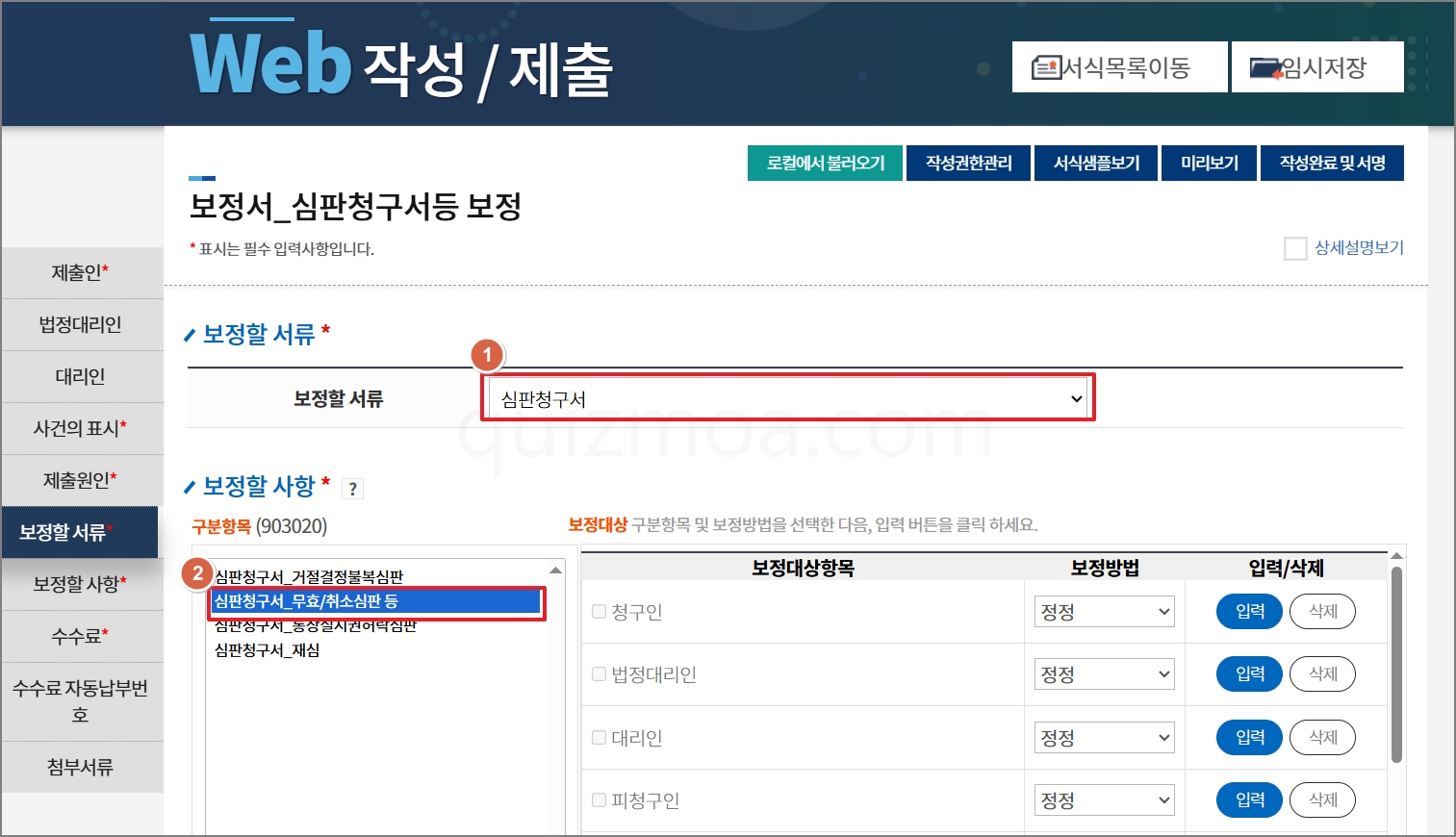Image resolution: width=1456 pixels, height=837 pixels.
Task: Click the 서식목록이동 form list icon
Action: tap(1047, 67)
